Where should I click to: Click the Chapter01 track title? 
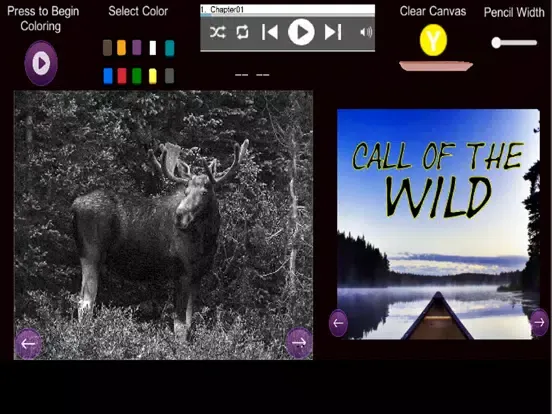click(227, 10)
